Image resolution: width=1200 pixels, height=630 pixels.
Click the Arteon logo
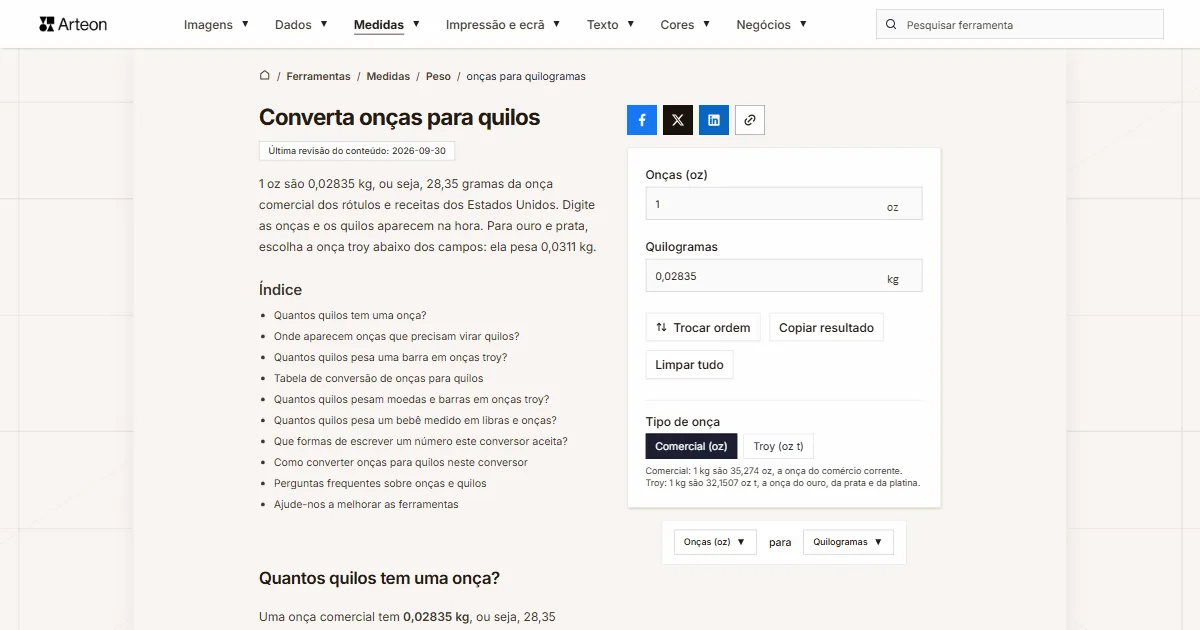click(x=73, y=24)
